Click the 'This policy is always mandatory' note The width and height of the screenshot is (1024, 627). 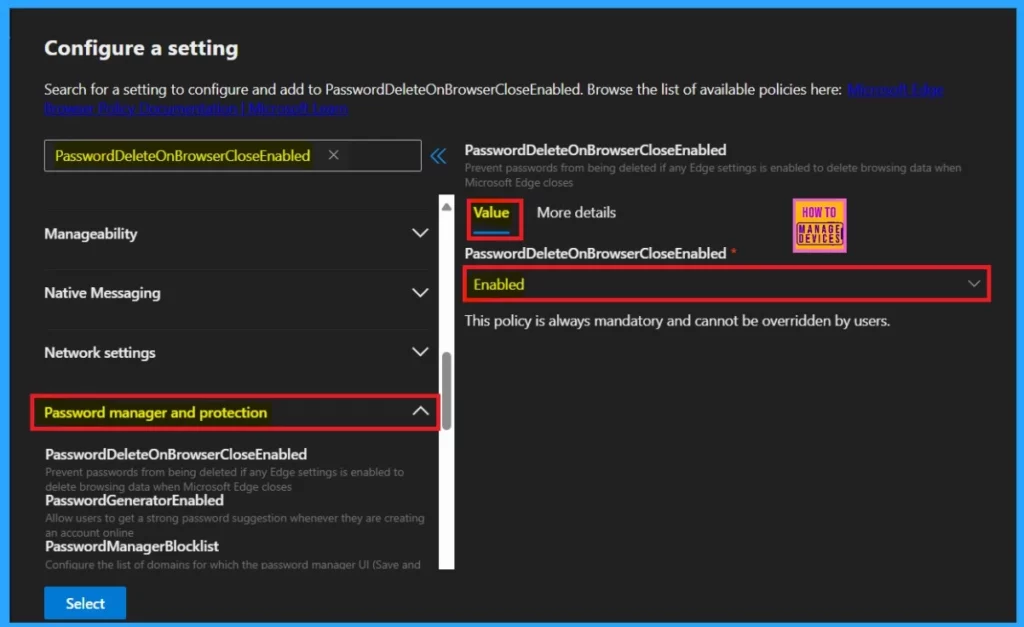tap(677, 321)
